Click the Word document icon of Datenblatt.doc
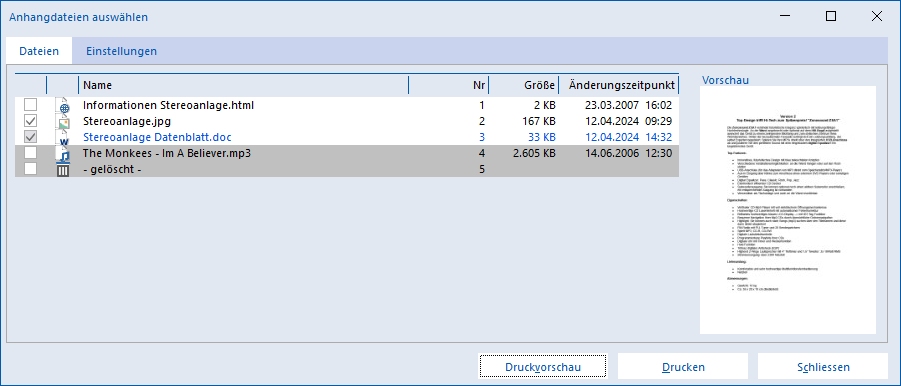901x386 pixels. [63, 138]
